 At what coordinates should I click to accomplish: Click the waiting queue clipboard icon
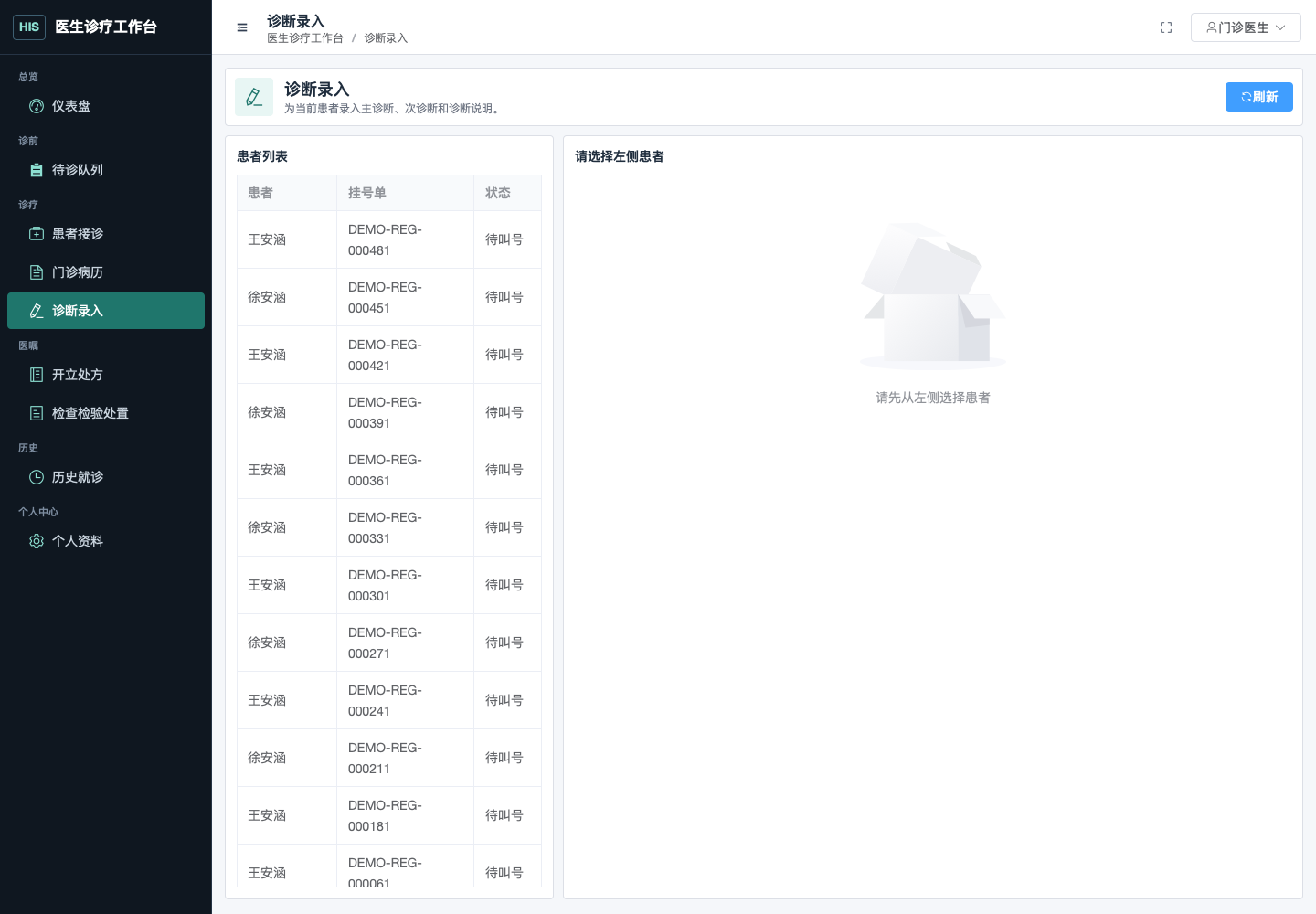tap(37, 170)
